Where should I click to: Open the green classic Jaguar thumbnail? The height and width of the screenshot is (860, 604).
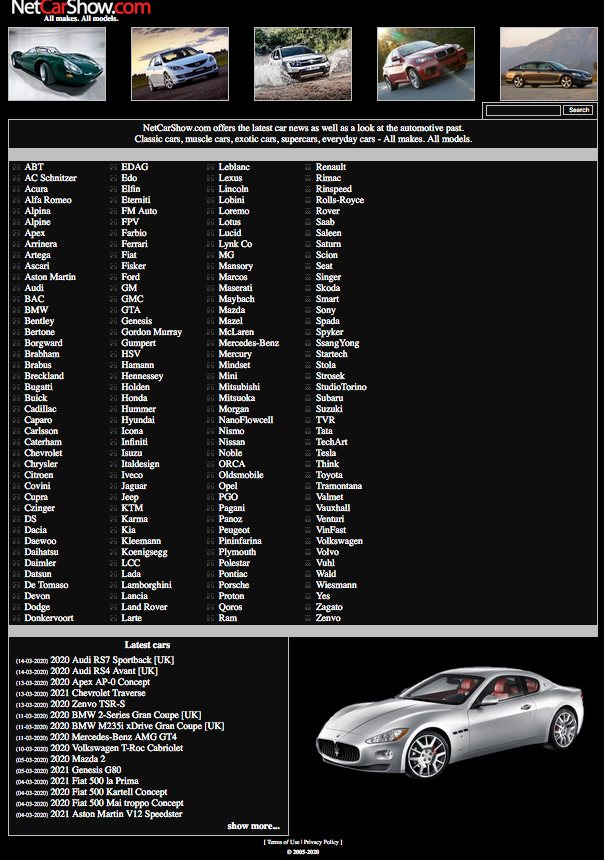click(57, 64)
